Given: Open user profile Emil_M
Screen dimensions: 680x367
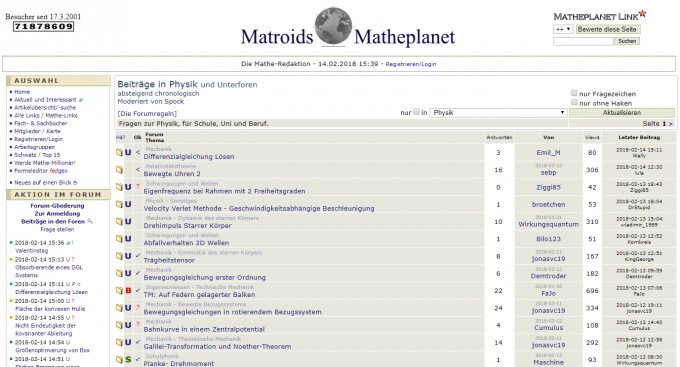Looking at the screenshot, I should (548, 153).
